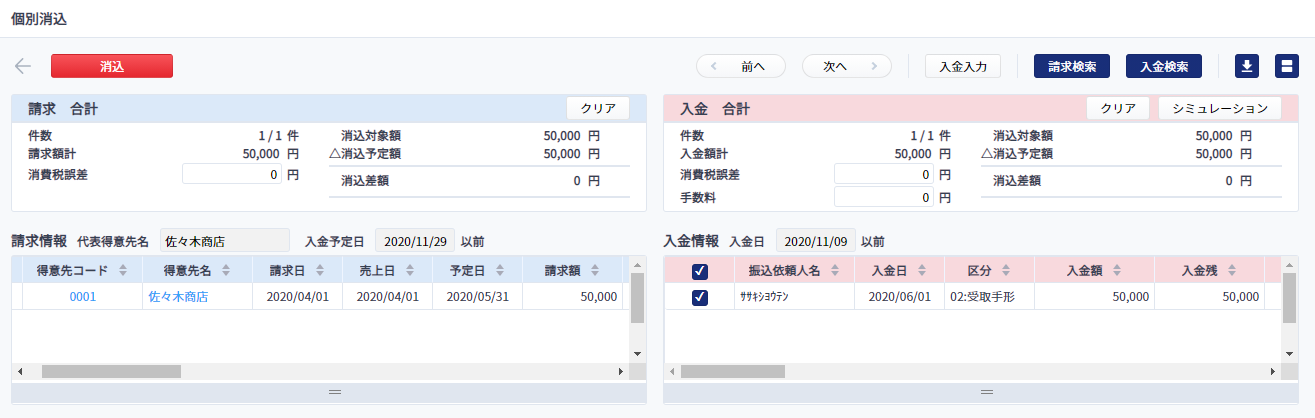1315x418 pixels.
Task: Click the 入金日 date field 2020/11/09
Action: tap(816, 241)
